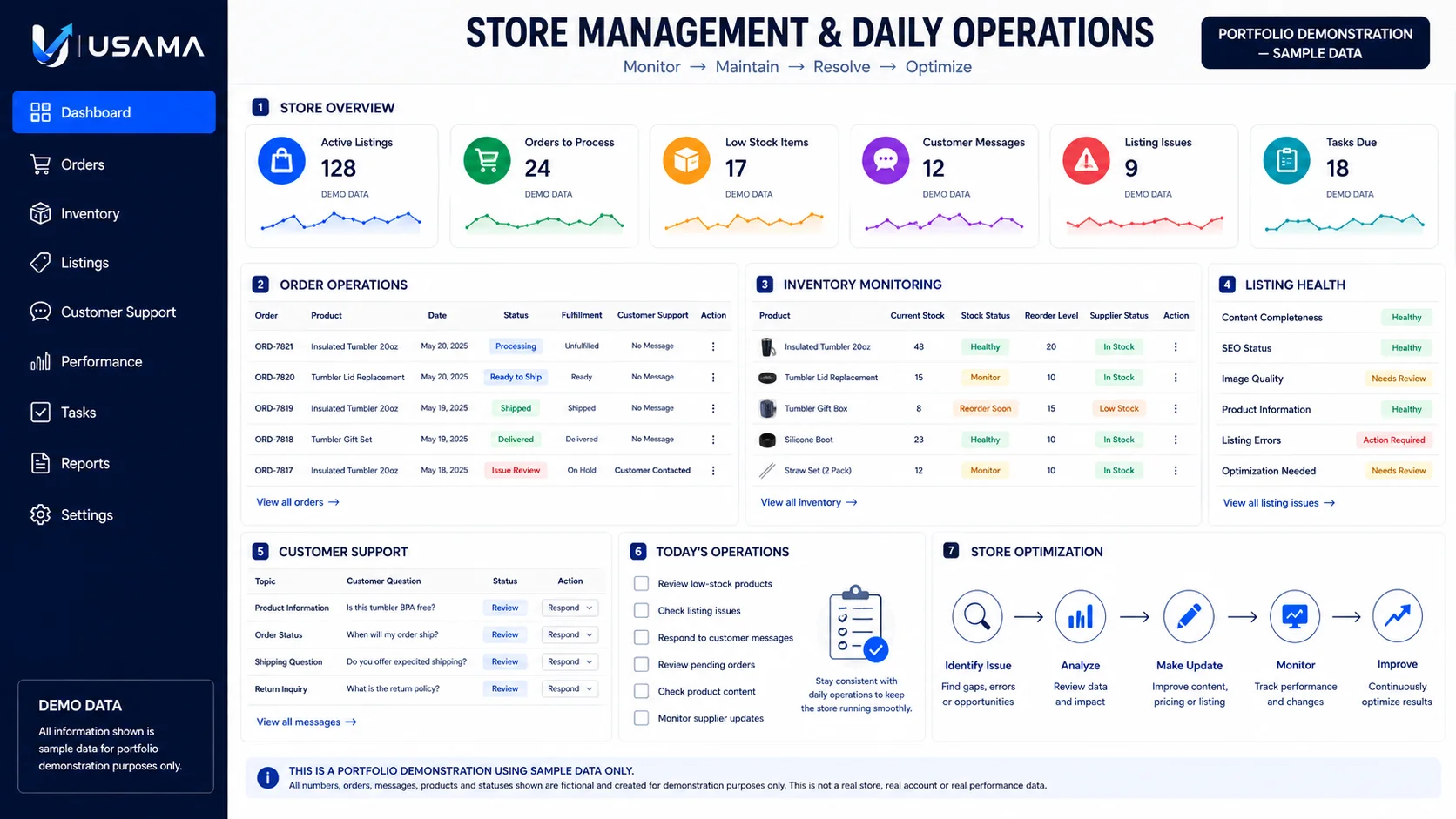
Task: Check Review low-stock products checkbox
Action: (641, 584)
